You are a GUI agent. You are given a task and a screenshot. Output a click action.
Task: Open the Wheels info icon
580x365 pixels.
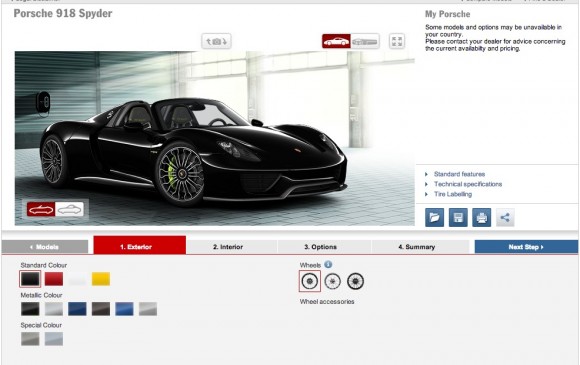pyautogui.click(x=328, y=264)
